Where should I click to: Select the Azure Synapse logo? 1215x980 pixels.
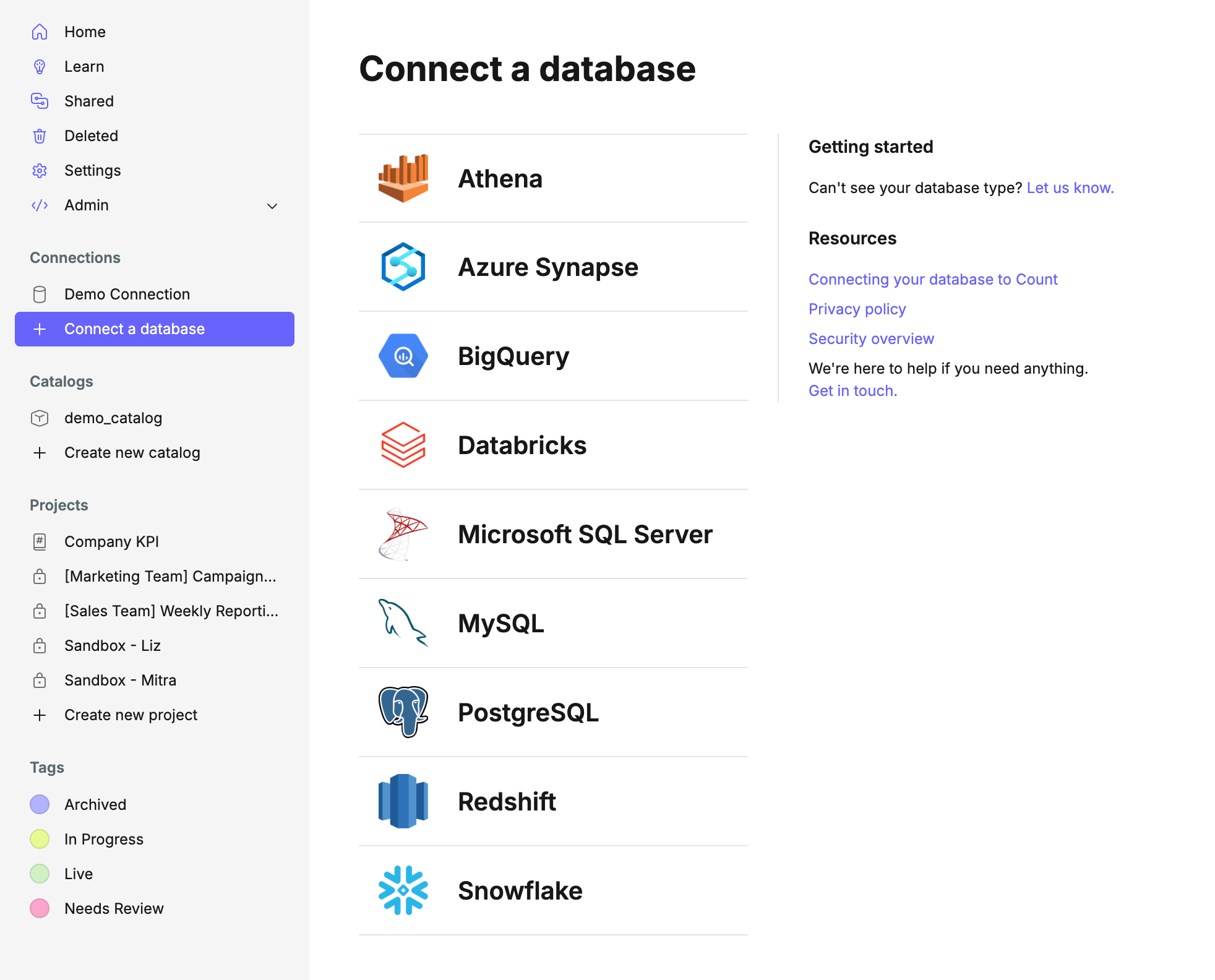point(403,267)
